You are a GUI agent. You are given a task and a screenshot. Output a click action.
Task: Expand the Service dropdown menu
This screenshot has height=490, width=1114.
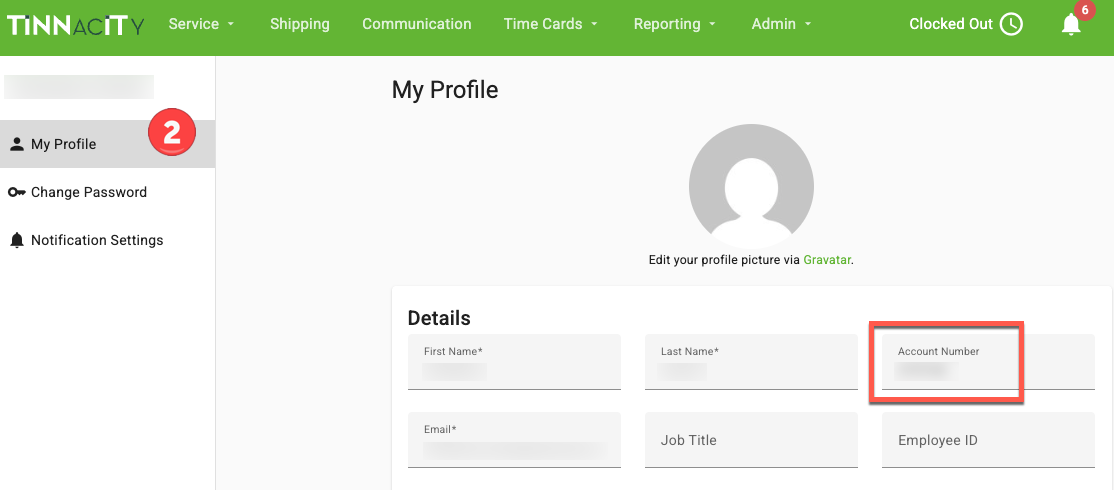click(x=201, y=24)
